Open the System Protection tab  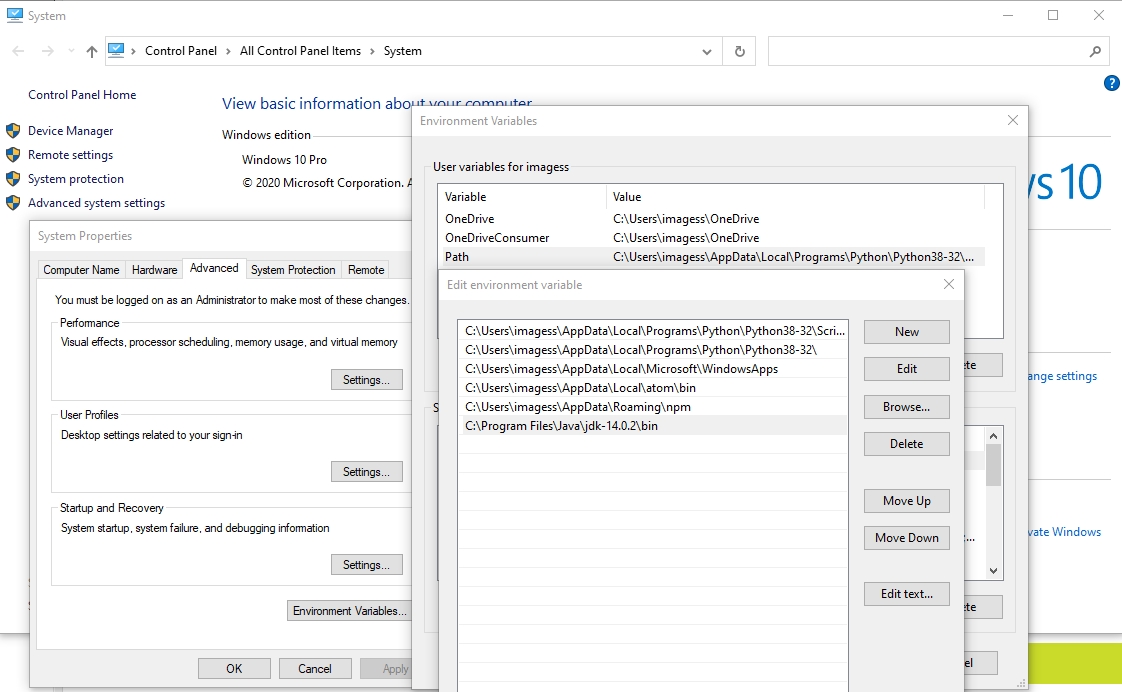[293, 270]
